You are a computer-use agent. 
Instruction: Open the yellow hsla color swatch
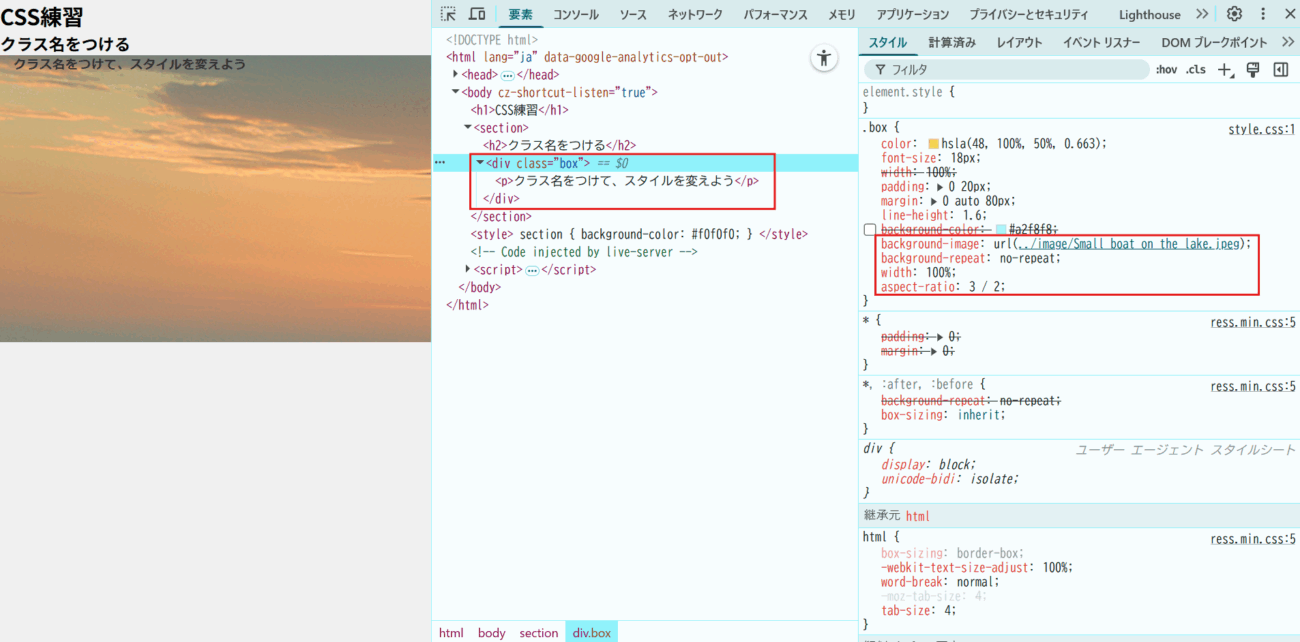point(934,144)
